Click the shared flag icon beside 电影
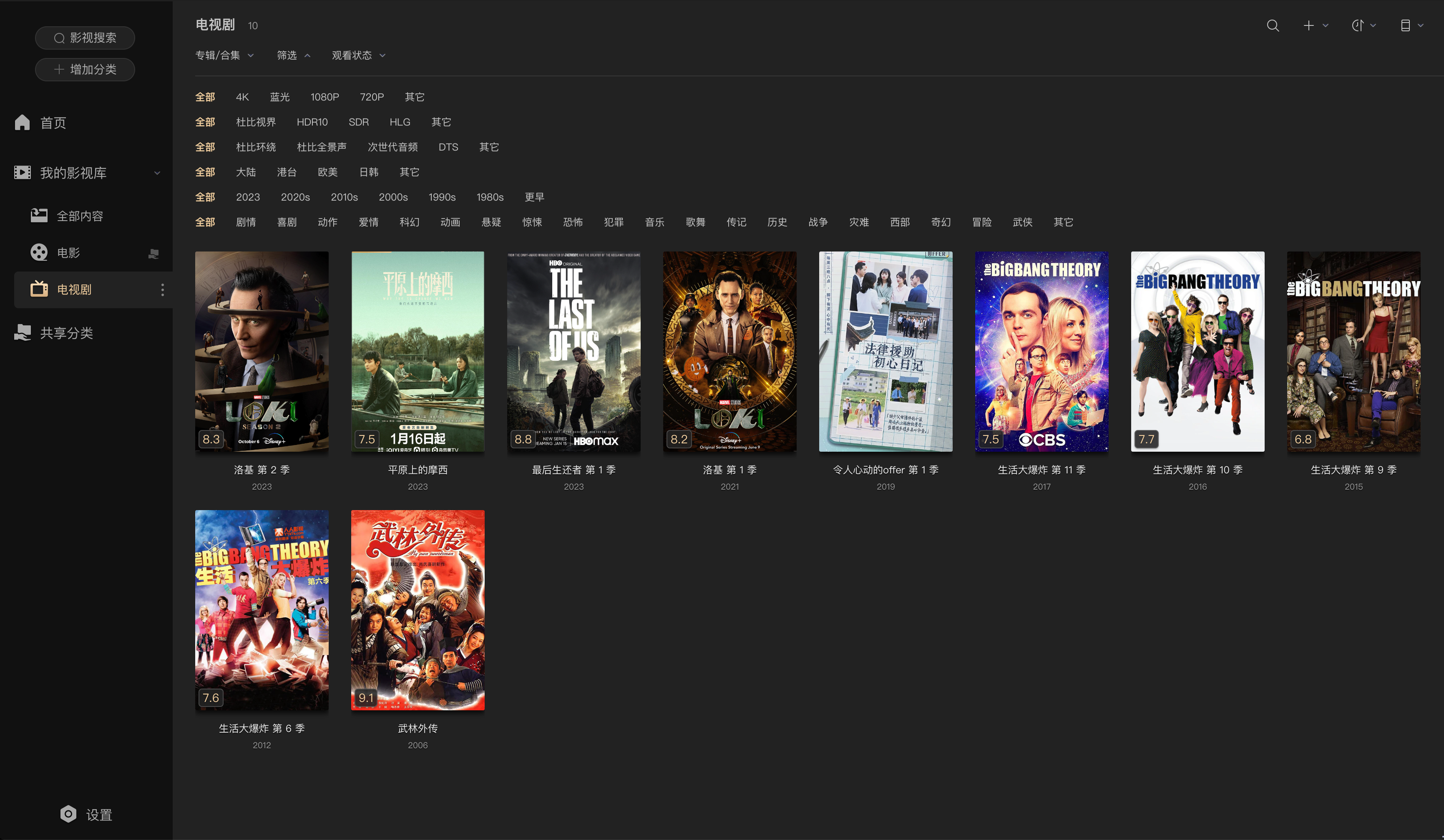1444x840 pixels. tap(153, 253)
